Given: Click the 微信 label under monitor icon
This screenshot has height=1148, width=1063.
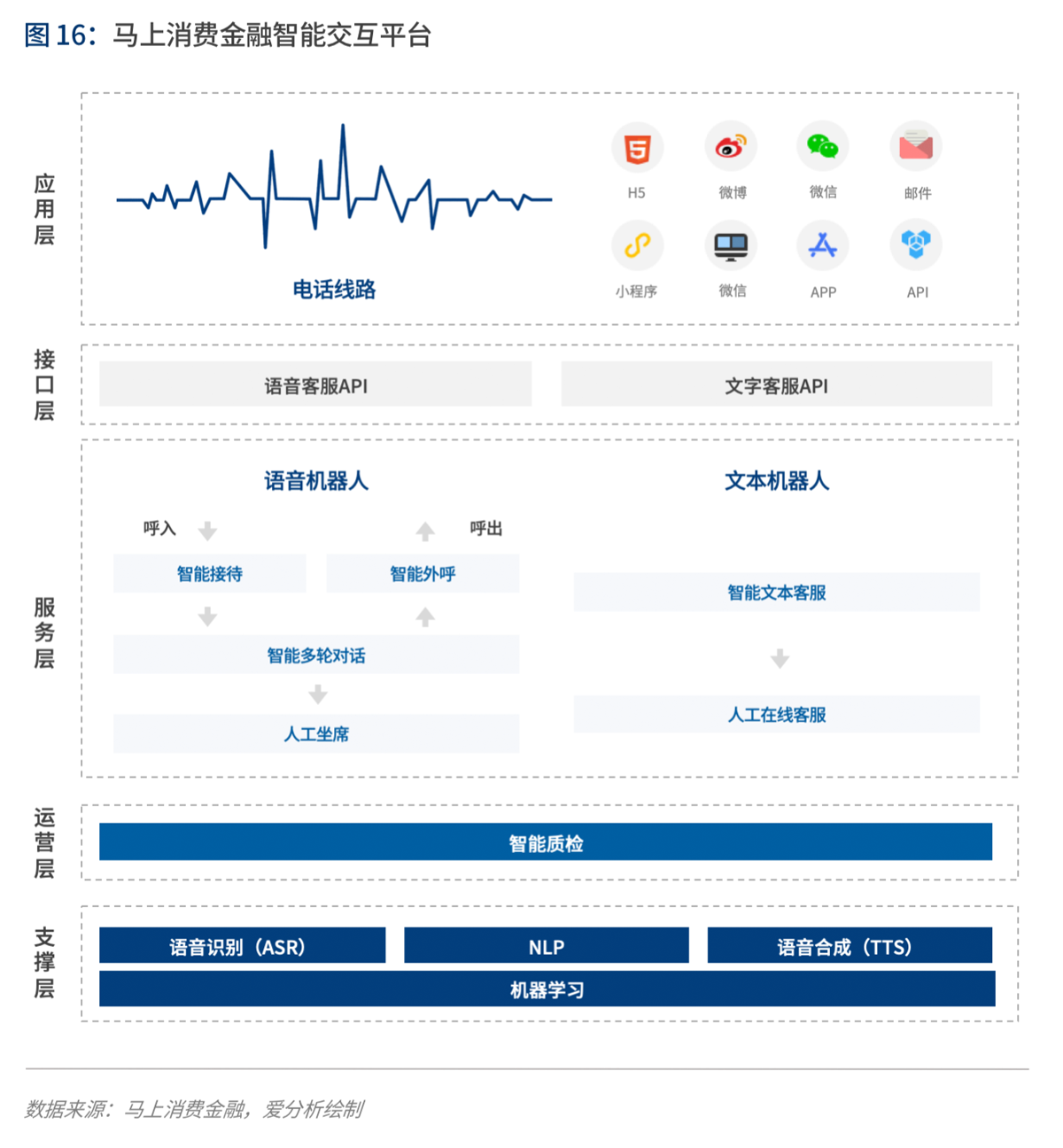Looking at the screenshot, I should pos(733,291).
